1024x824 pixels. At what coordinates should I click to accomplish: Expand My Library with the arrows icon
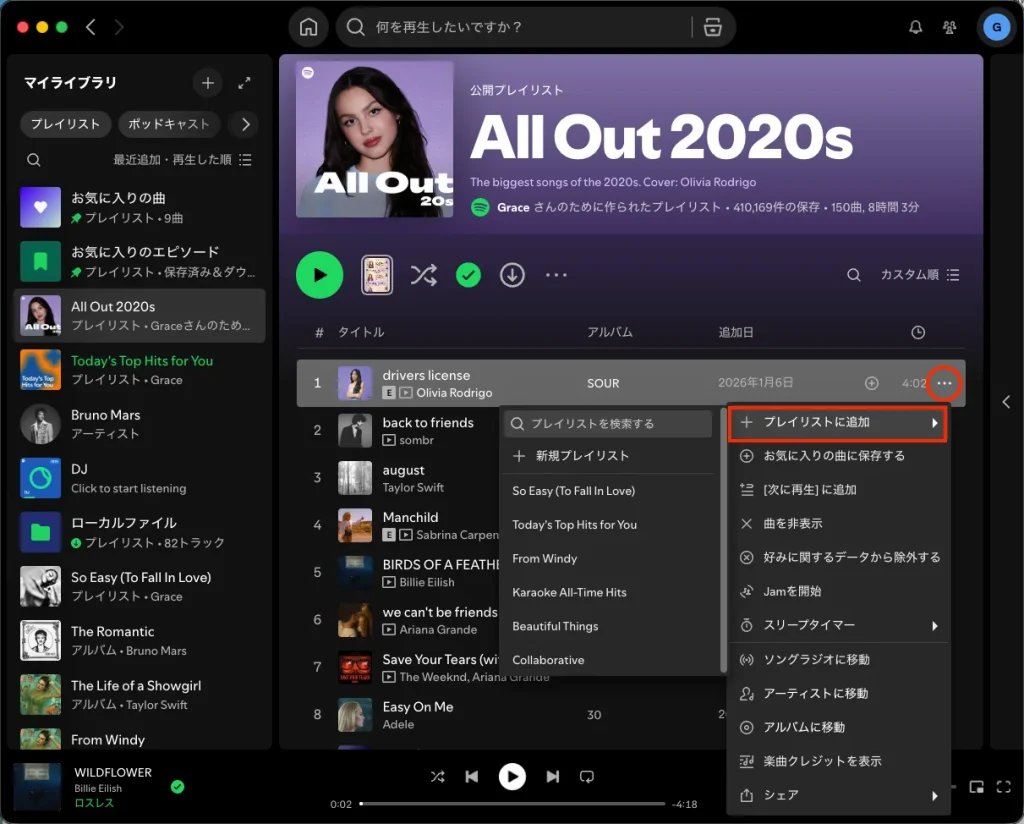coord(244,83)
